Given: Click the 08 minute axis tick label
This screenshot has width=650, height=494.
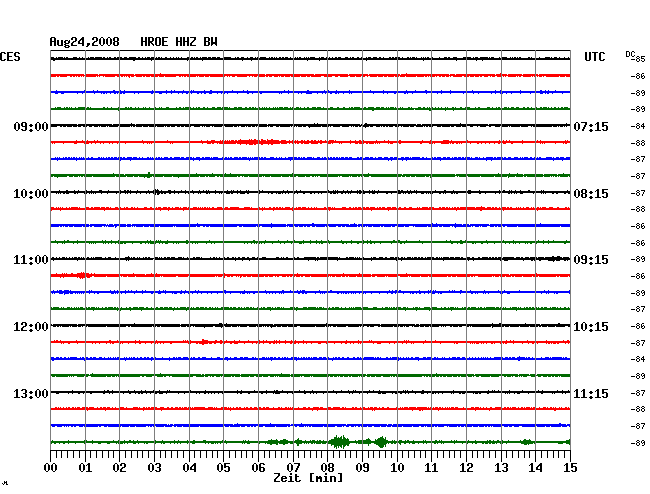Looking at the screenshot, I should point(327,468).
